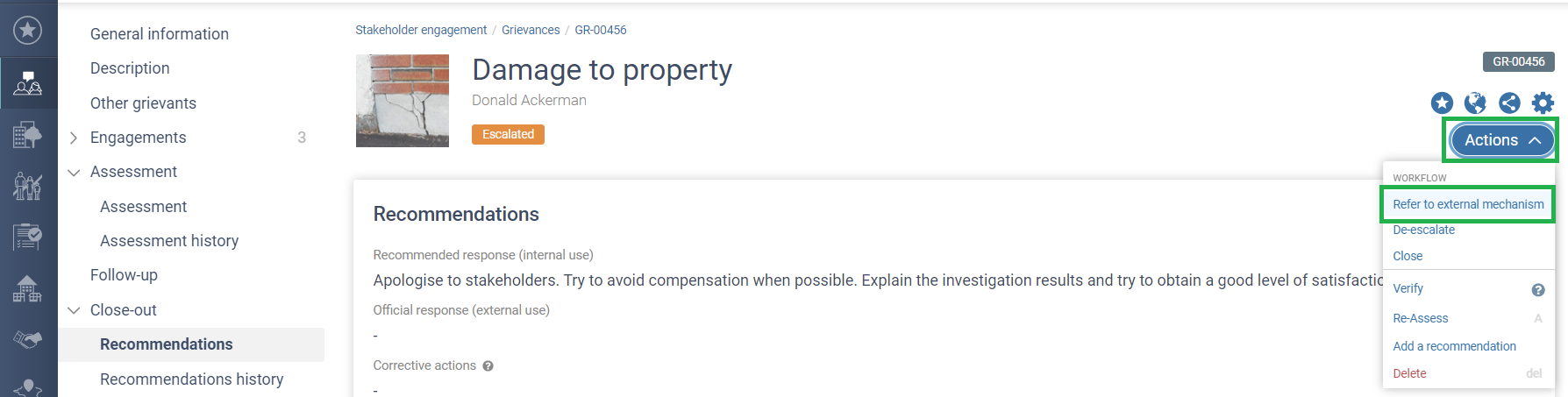The height and width of the screenshot is (397, 1568).
Task: Select Delete in the actions menu
Action: (1409, 373)
